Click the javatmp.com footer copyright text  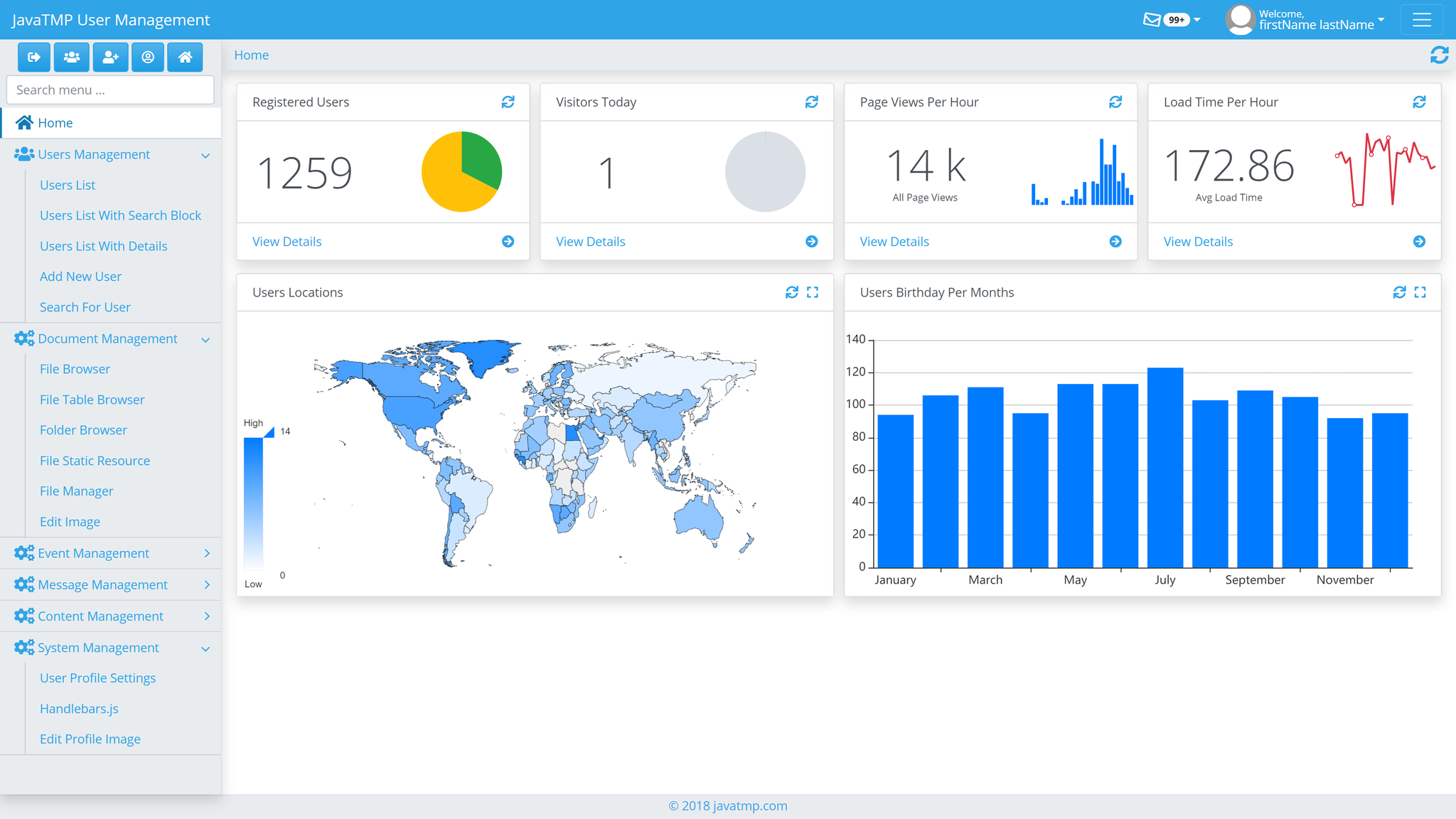click(728, 805)
